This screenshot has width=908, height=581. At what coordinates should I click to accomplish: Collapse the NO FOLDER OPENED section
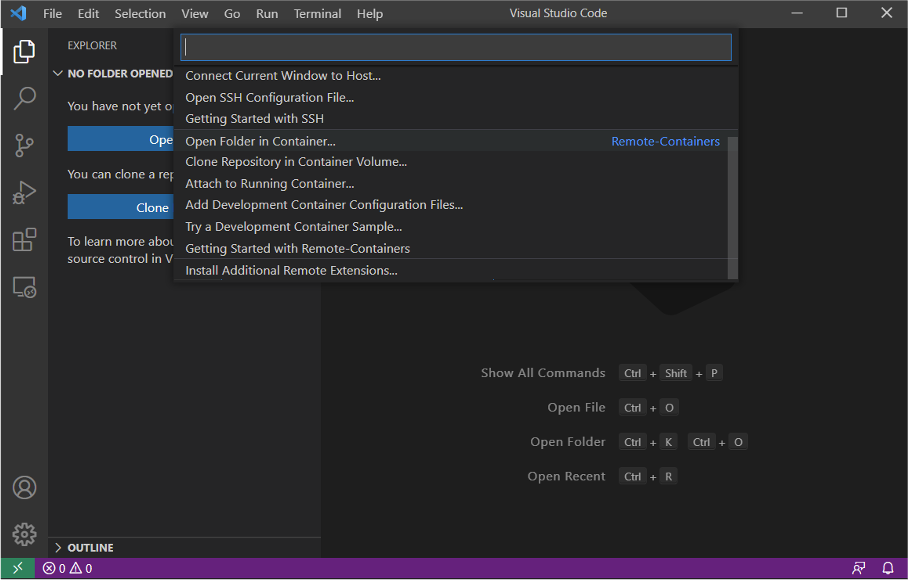coord(113,74)
